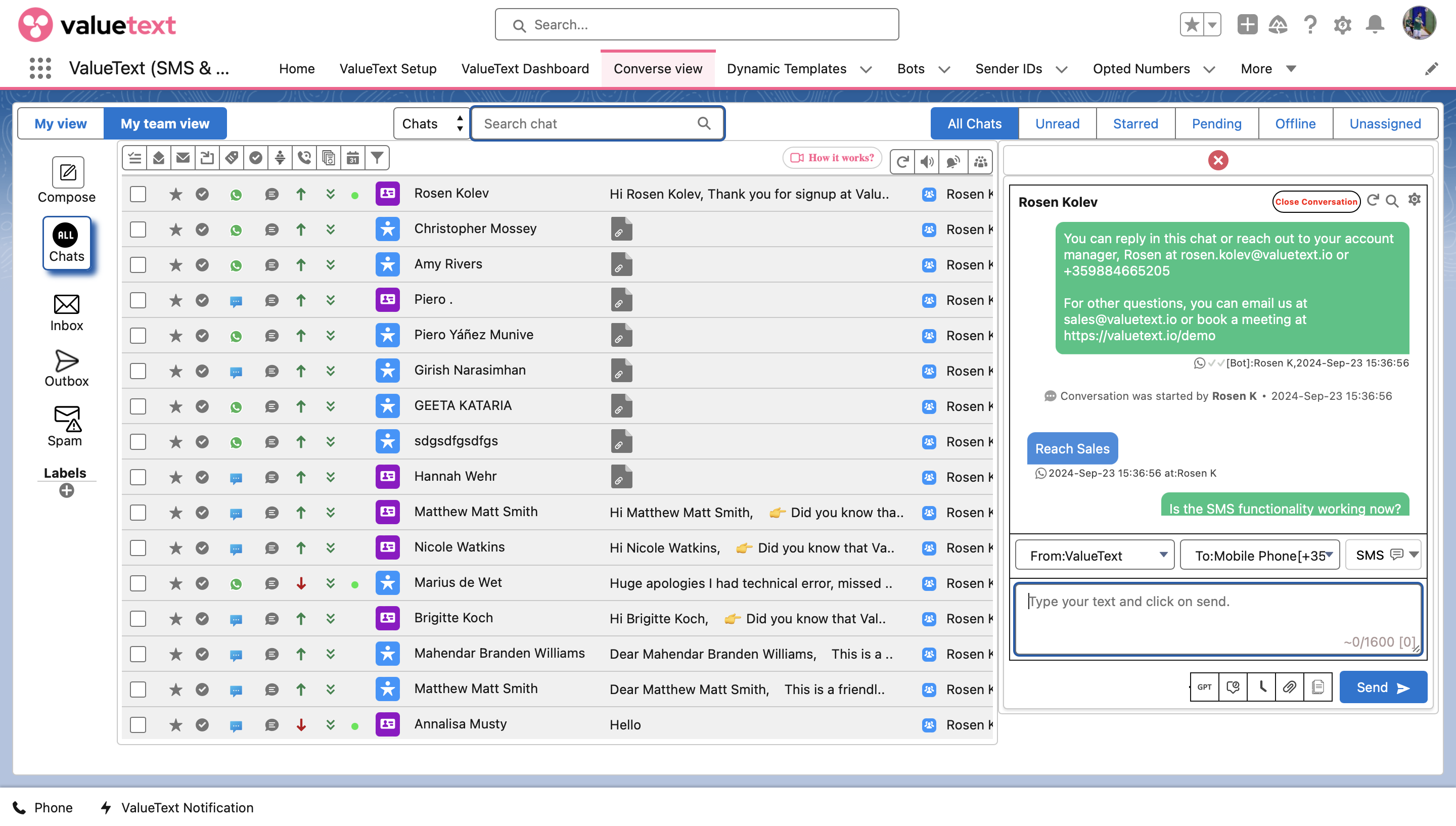This screenshot has width=1456, height=826.
Task: Click the Reach Sales quick reply
Action: (1072, 448)
